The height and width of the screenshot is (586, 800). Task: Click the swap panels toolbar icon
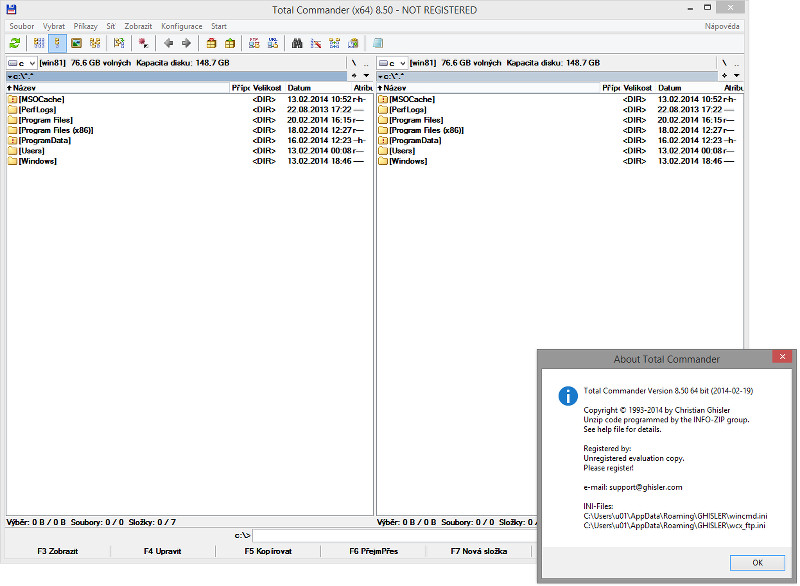click(x=119, y=43)
